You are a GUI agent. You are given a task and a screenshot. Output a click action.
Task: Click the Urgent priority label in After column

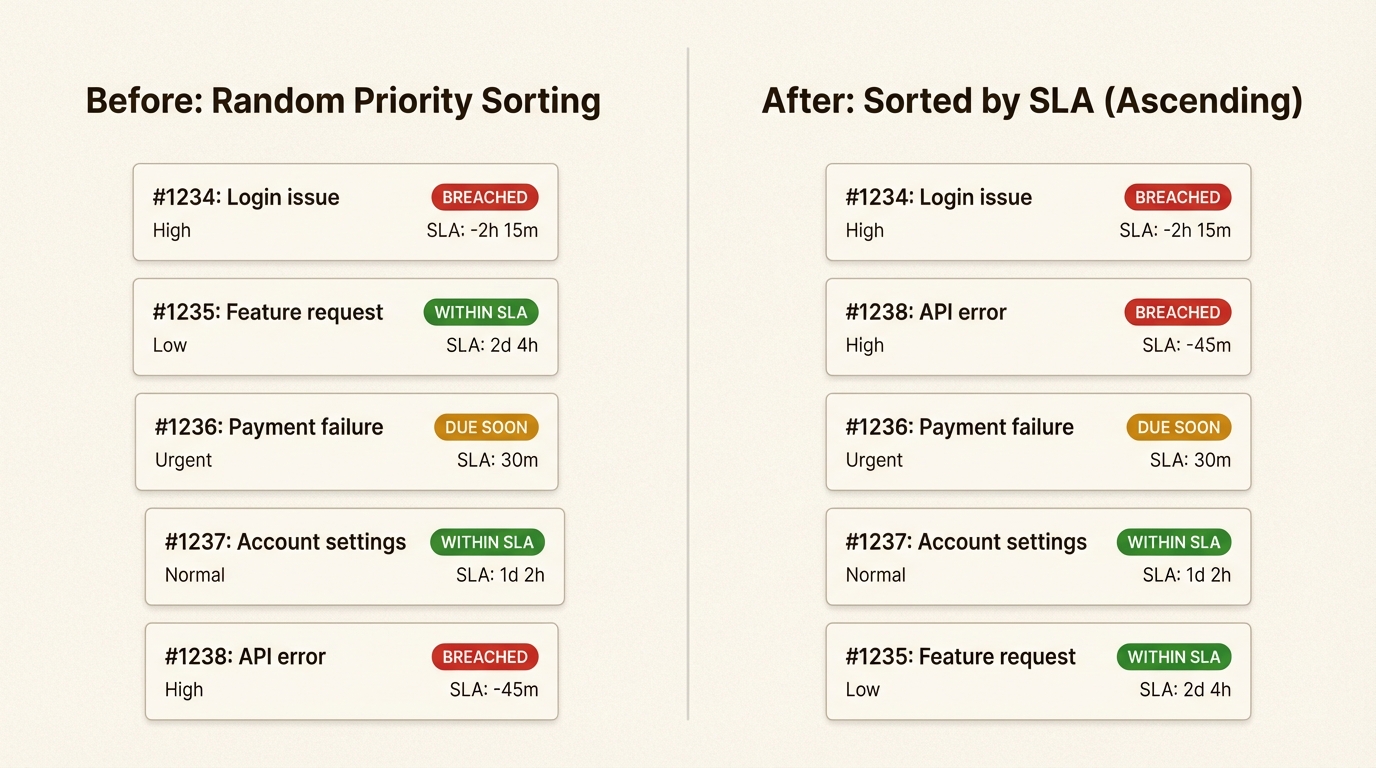pyautogui.click(x=874, y=460)
